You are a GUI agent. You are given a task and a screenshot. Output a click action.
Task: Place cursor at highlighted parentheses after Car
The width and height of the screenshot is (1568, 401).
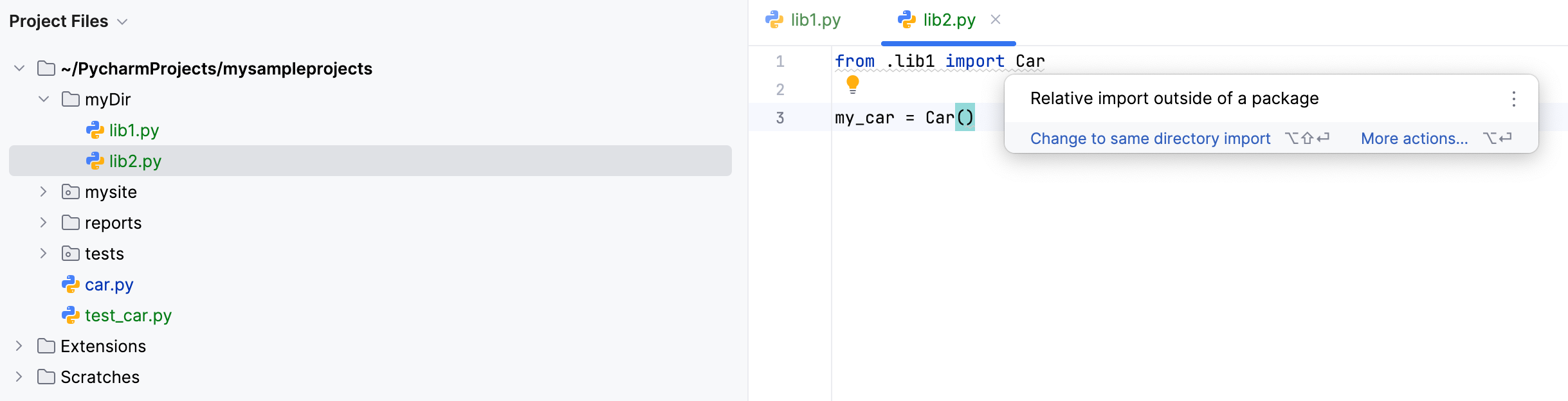(965, 117)
